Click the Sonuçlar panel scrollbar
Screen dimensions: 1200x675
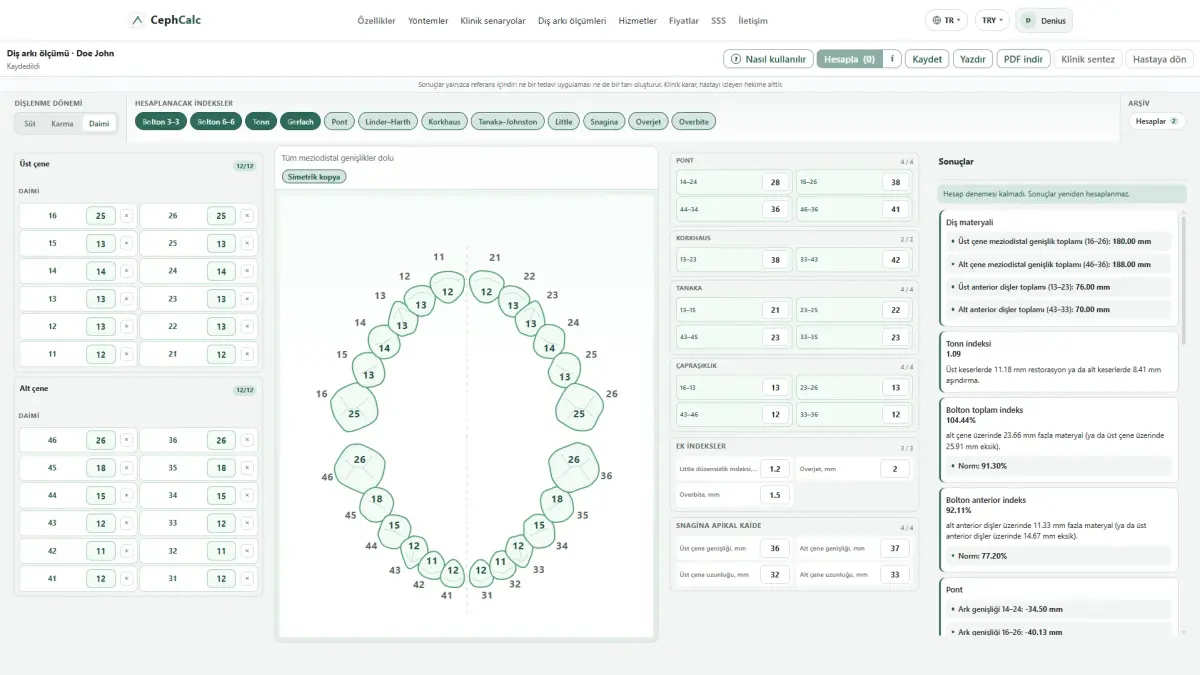tap(1184, 280)
